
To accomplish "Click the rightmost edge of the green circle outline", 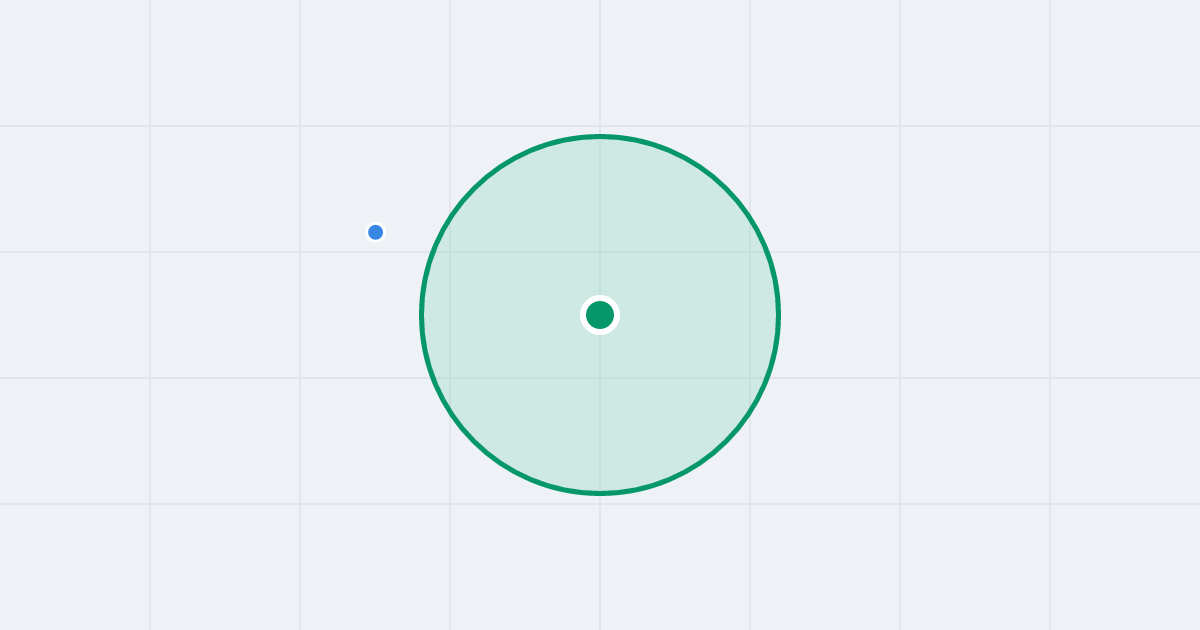I will tap(779, 315).
